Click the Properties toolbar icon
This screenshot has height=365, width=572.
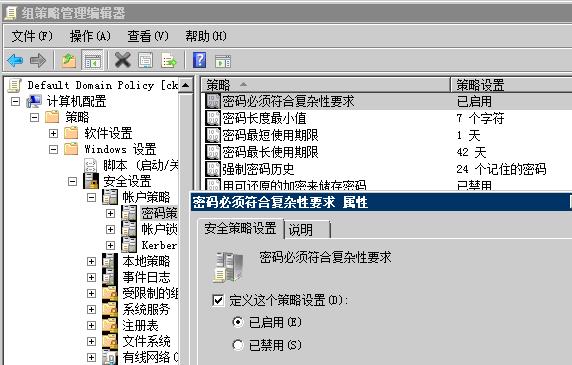coord(146,61)
